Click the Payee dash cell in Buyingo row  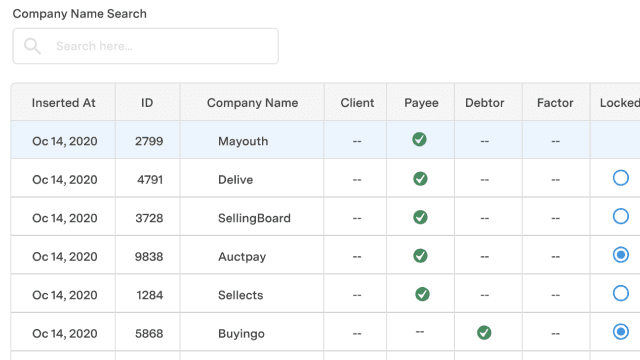(x=420, y=331)
